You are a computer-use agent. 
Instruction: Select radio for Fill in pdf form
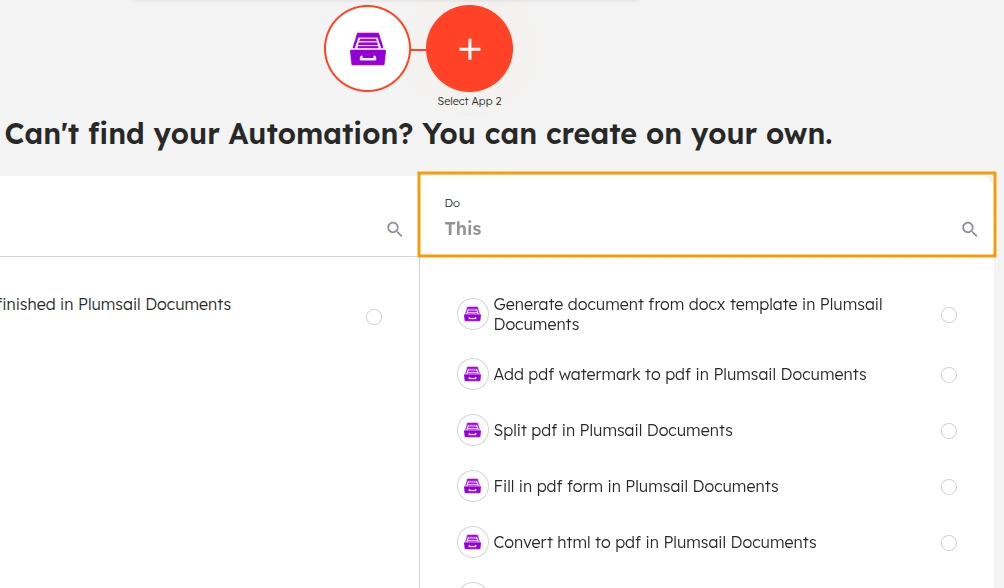click(949, 487)
